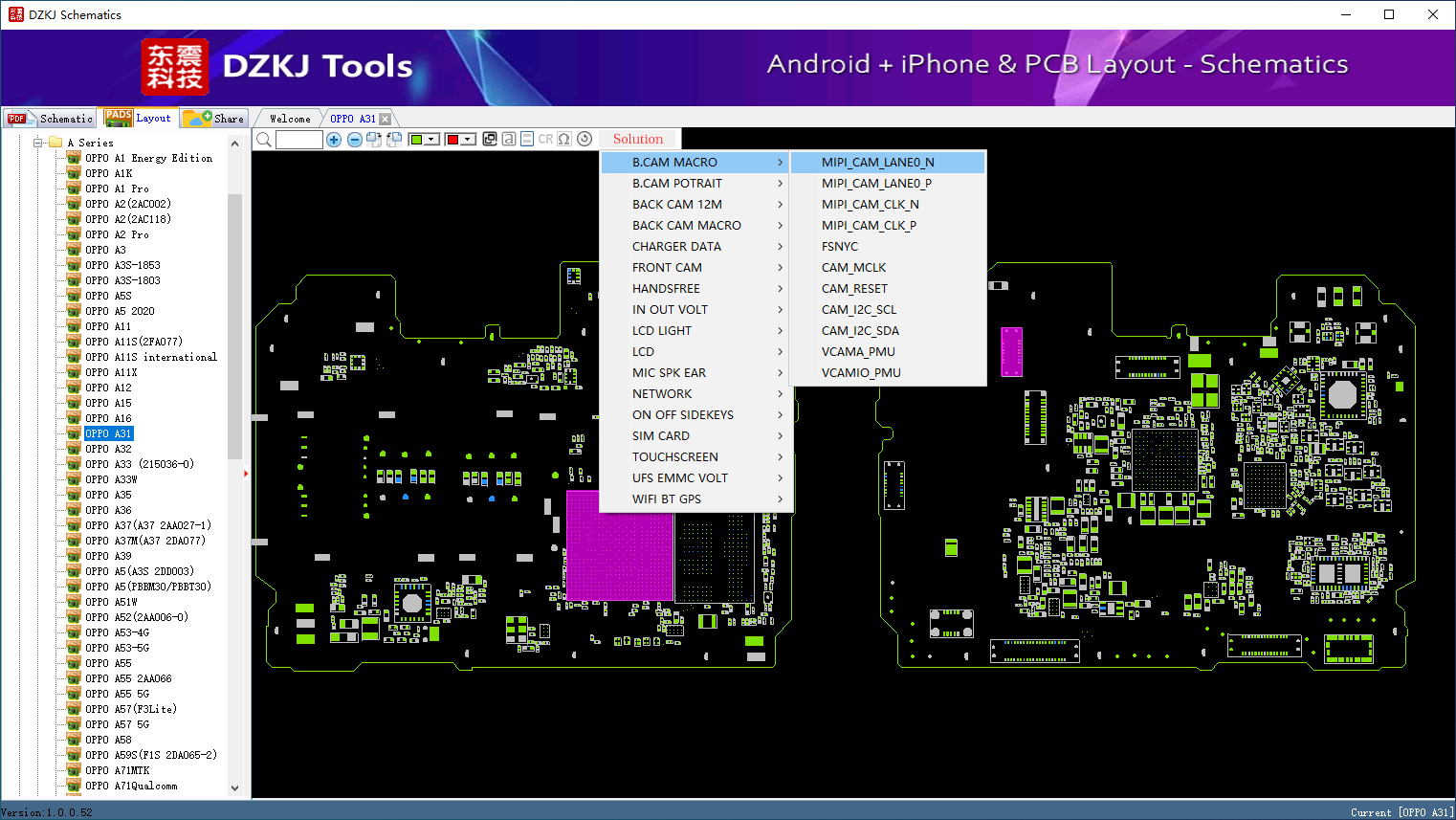Viewport: 1456px width, 820px height.
Task: Click the DZKJ logo in the banner
Action: [174, 67]
